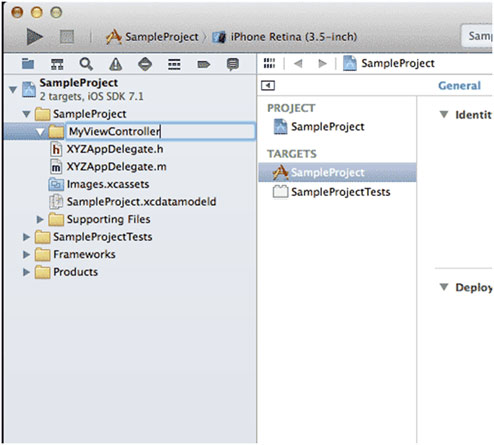This screenshot has height=445, width=494.
Task: Click the Run (play) button
Action: (x=35, y=37)
